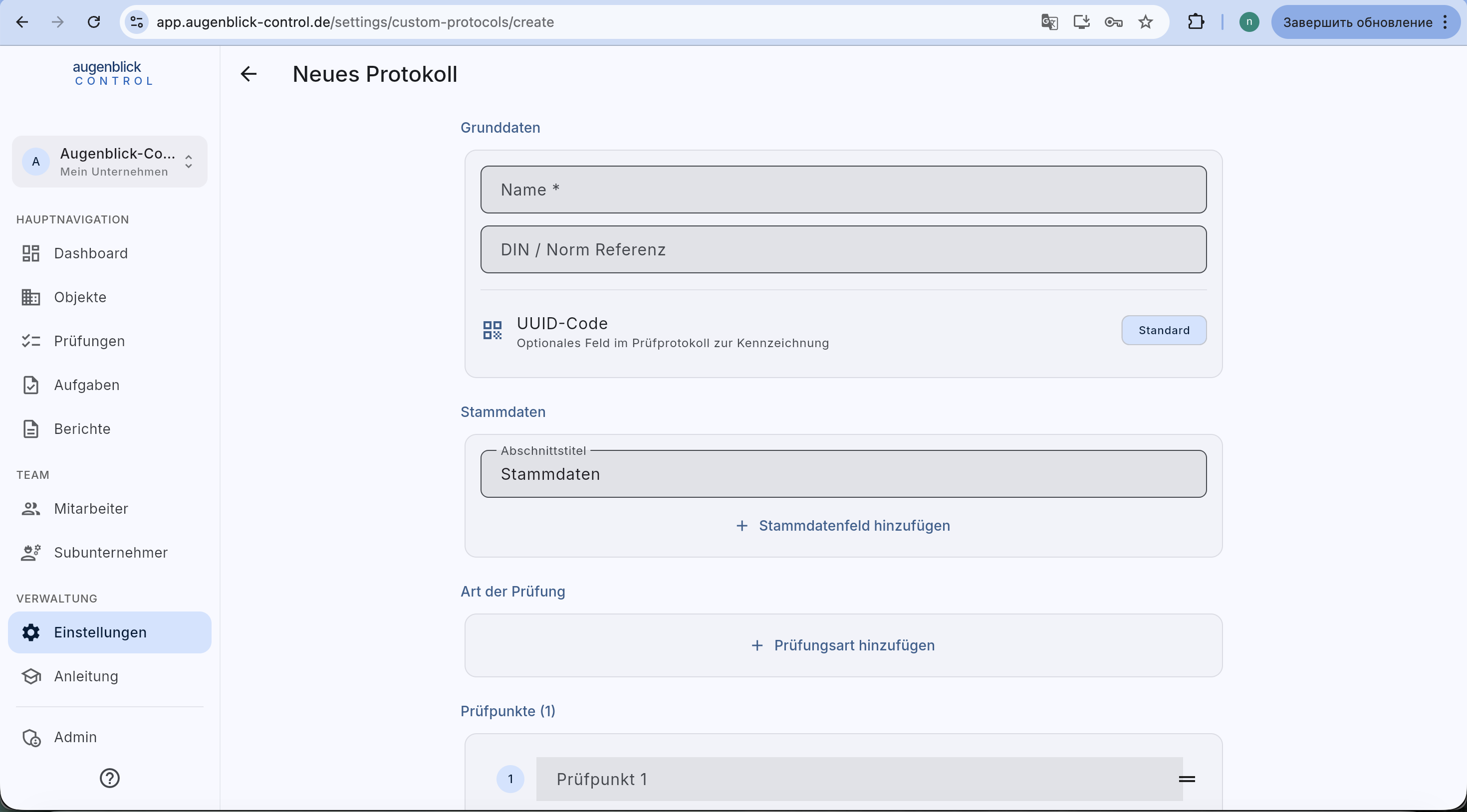The width and height of the screenshot is (1467, 812).
Task: Click Prüfungsart hinzufügen
Action: [843, 646]
